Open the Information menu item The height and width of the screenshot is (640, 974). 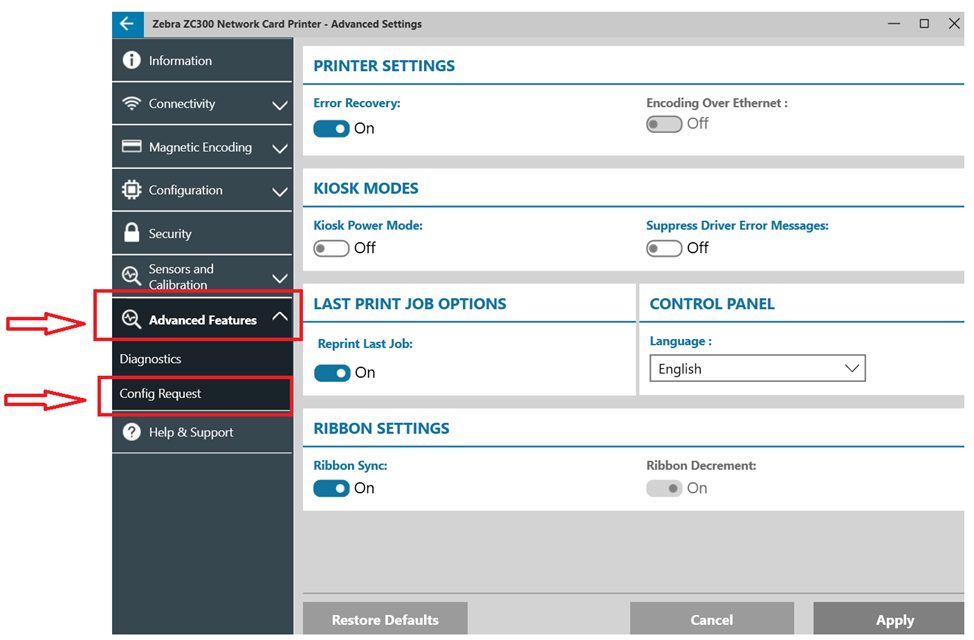(x=202, y=60)
